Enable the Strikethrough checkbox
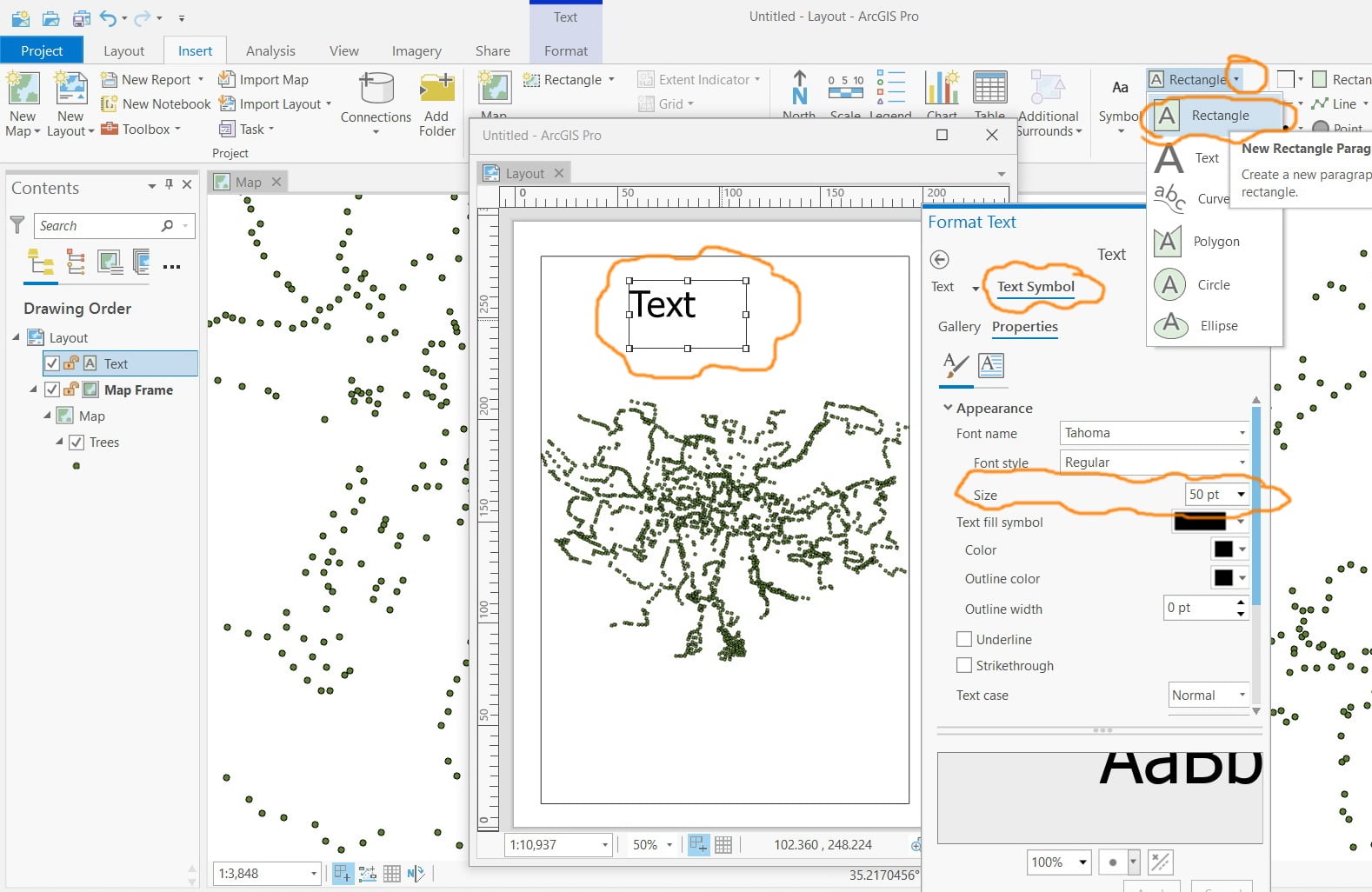This screenshot has height=892, width=1372. pyautogui.click(x=963, y=665)
